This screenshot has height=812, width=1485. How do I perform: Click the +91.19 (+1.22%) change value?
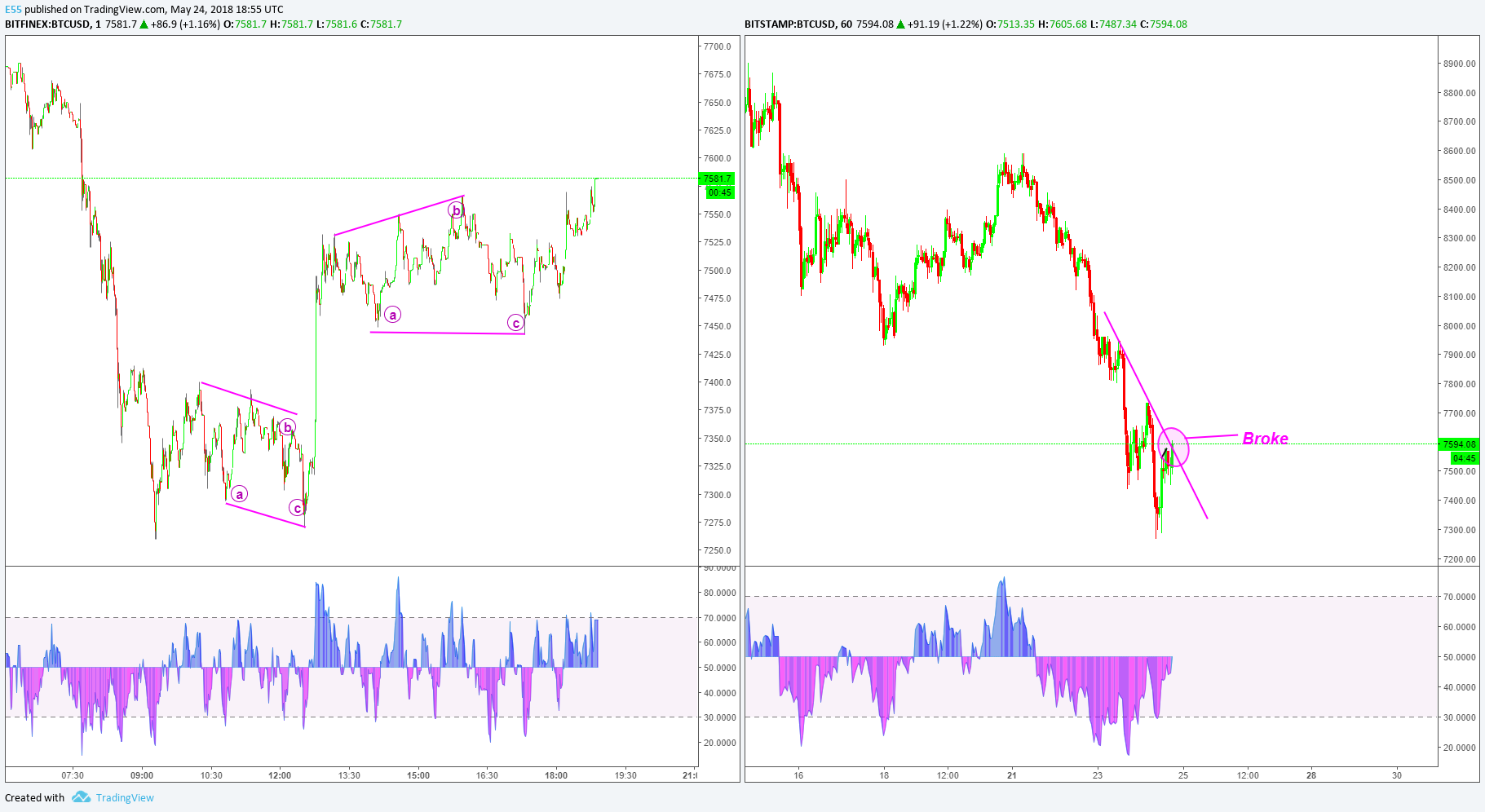click(x=945, y=24)
